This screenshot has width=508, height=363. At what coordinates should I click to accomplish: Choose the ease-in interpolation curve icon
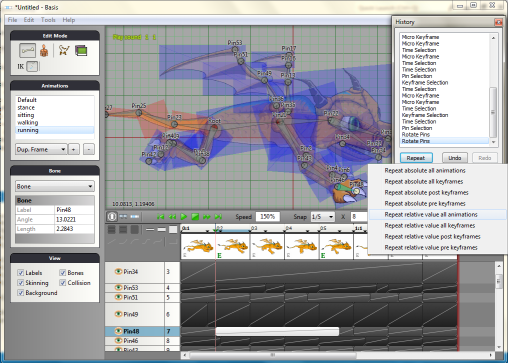pyautogui.click(x=124, y=241)
